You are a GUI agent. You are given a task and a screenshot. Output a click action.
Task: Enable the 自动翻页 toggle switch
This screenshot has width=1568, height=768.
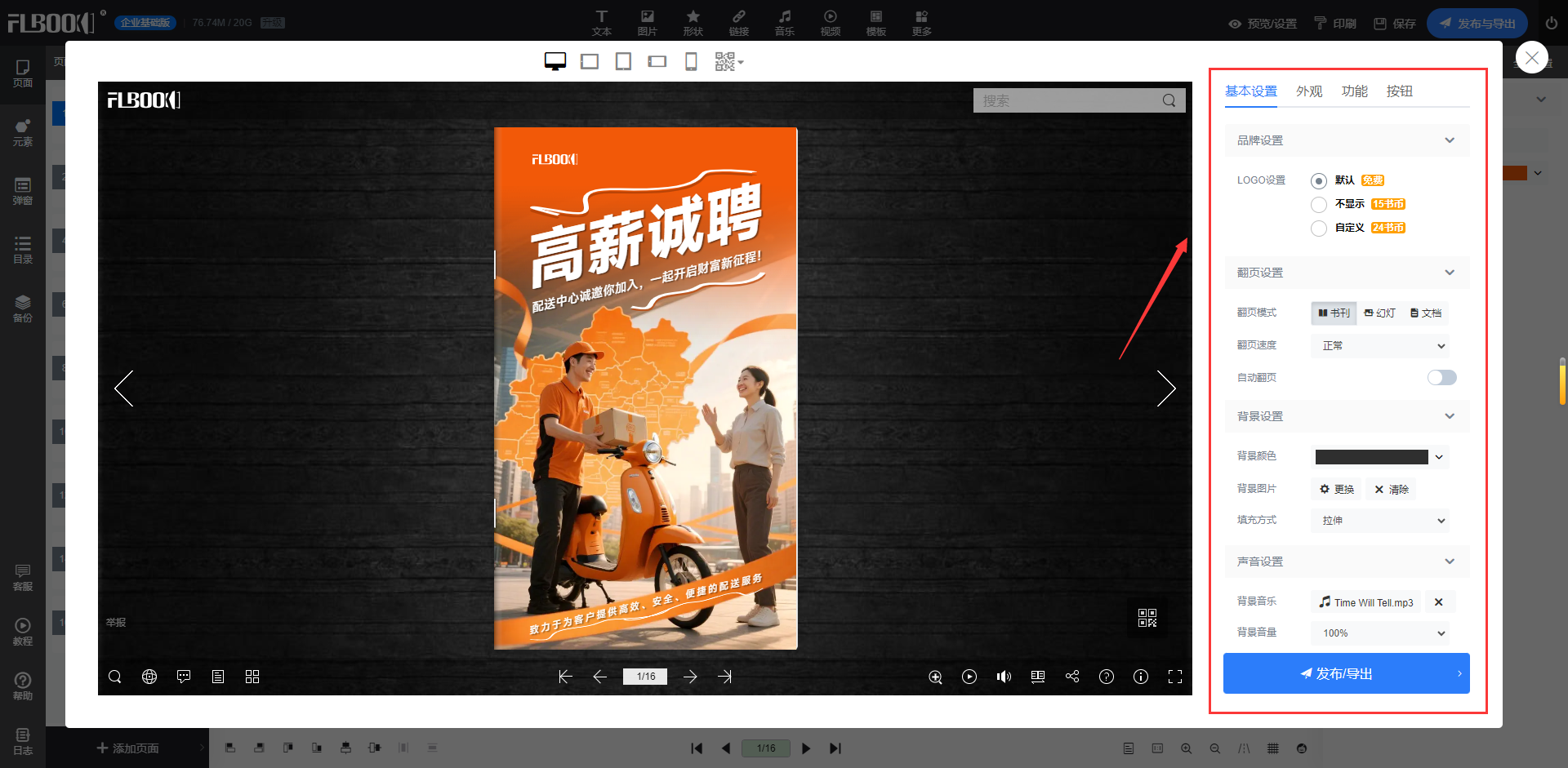1441,377
